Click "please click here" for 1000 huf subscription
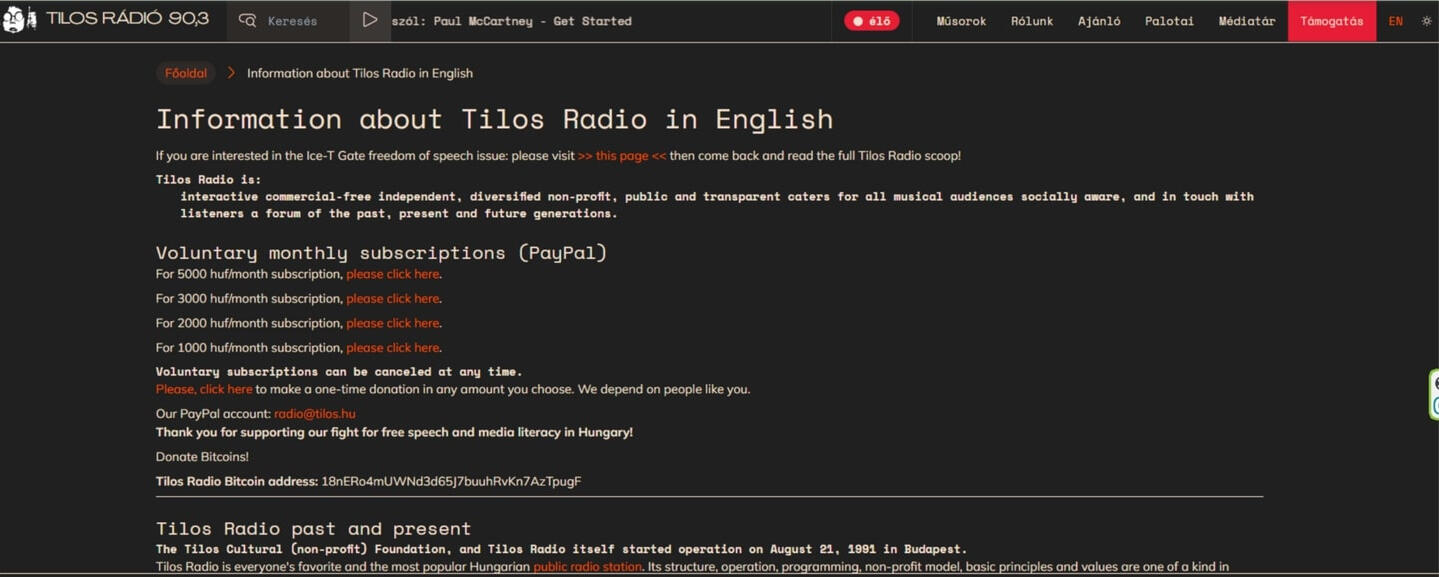This screenshot has height=577, width=1439. 392,347
